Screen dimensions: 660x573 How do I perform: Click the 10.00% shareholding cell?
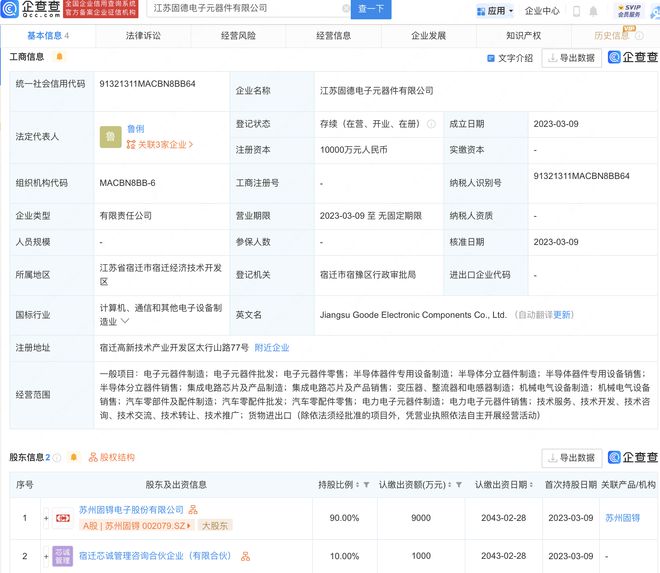click(344, 557)
